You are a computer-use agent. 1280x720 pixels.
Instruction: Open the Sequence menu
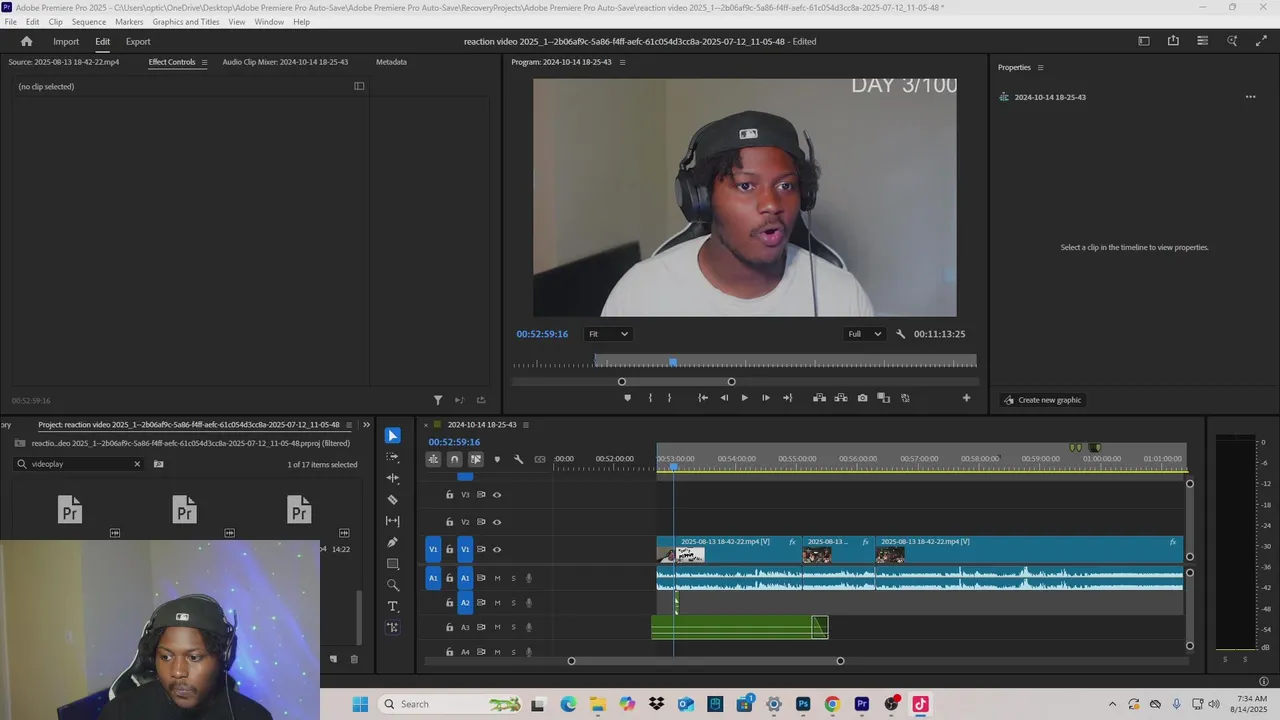coord(89,22)
